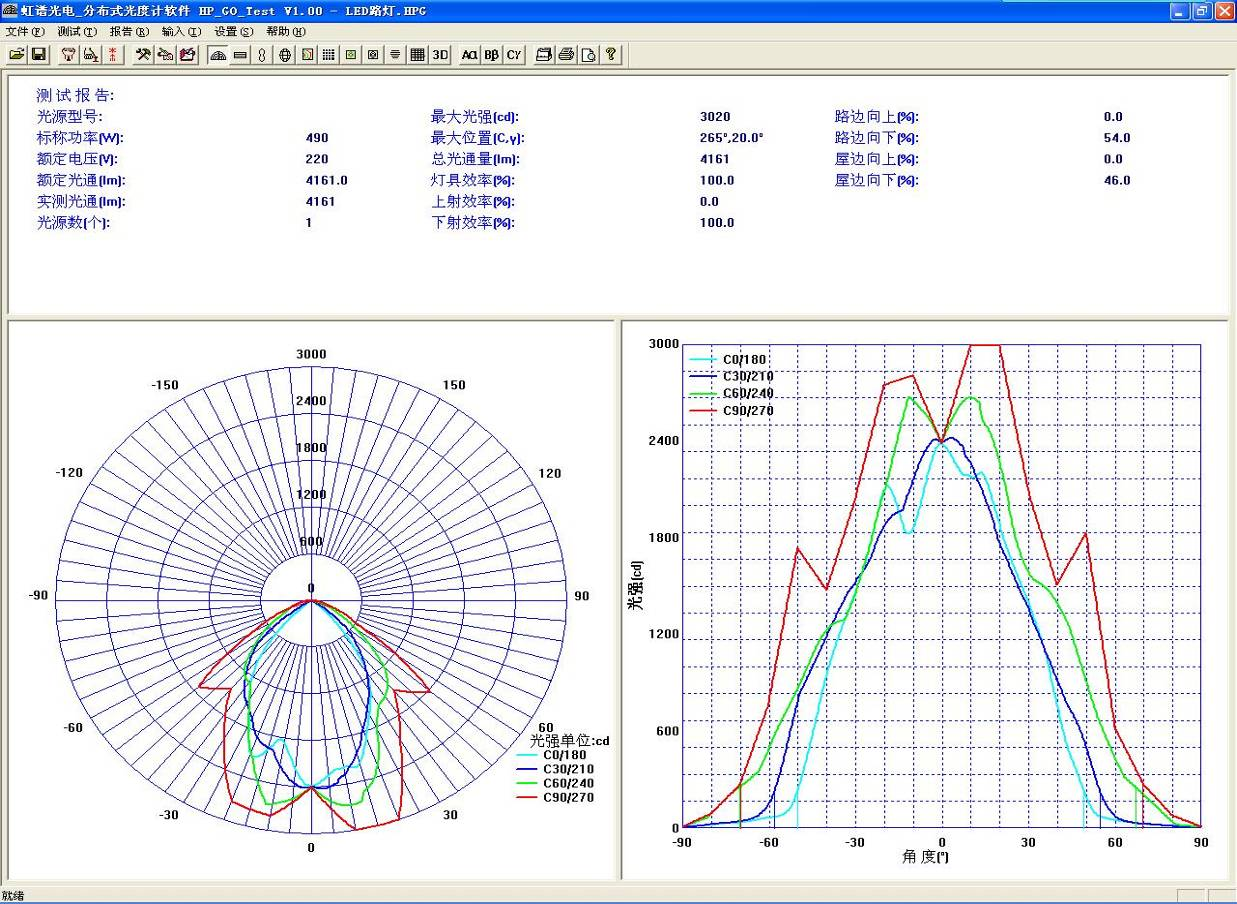
Task: Click the printer icon in toolbar
Action: point(566,55)
